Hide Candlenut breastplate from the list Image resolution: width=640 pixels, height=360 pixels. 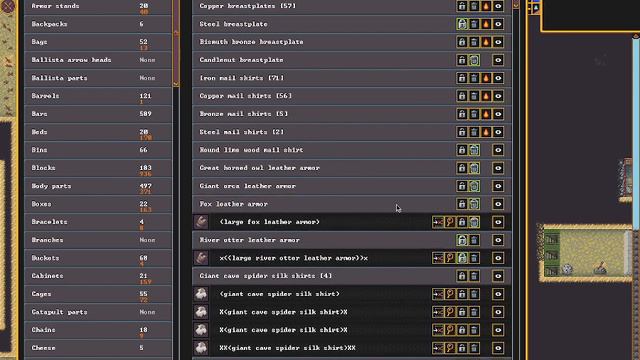498,60
